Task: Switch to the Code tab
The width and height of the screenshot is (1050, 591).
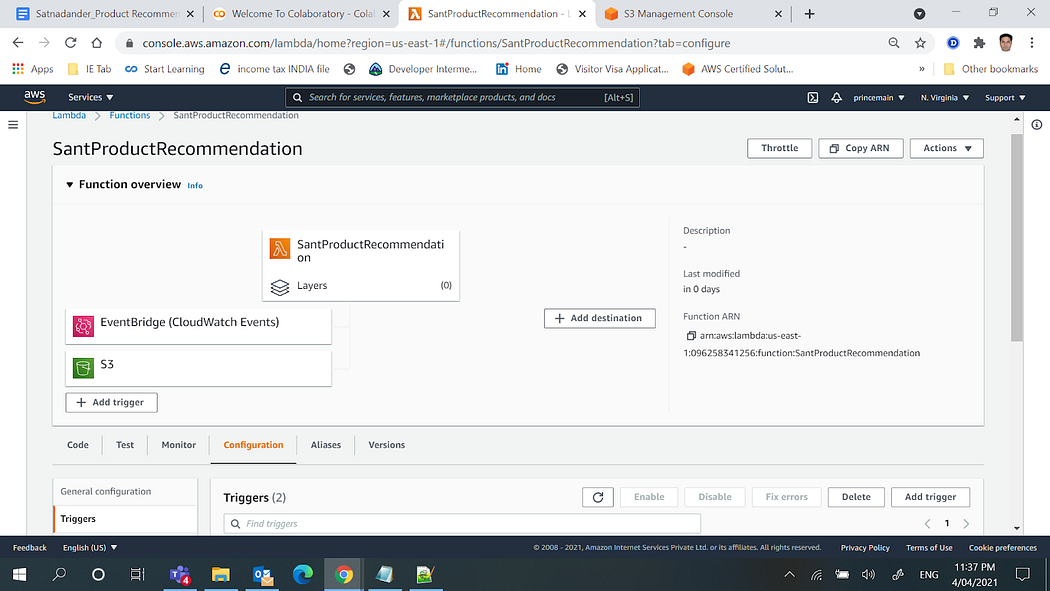Action: point(78,445)
